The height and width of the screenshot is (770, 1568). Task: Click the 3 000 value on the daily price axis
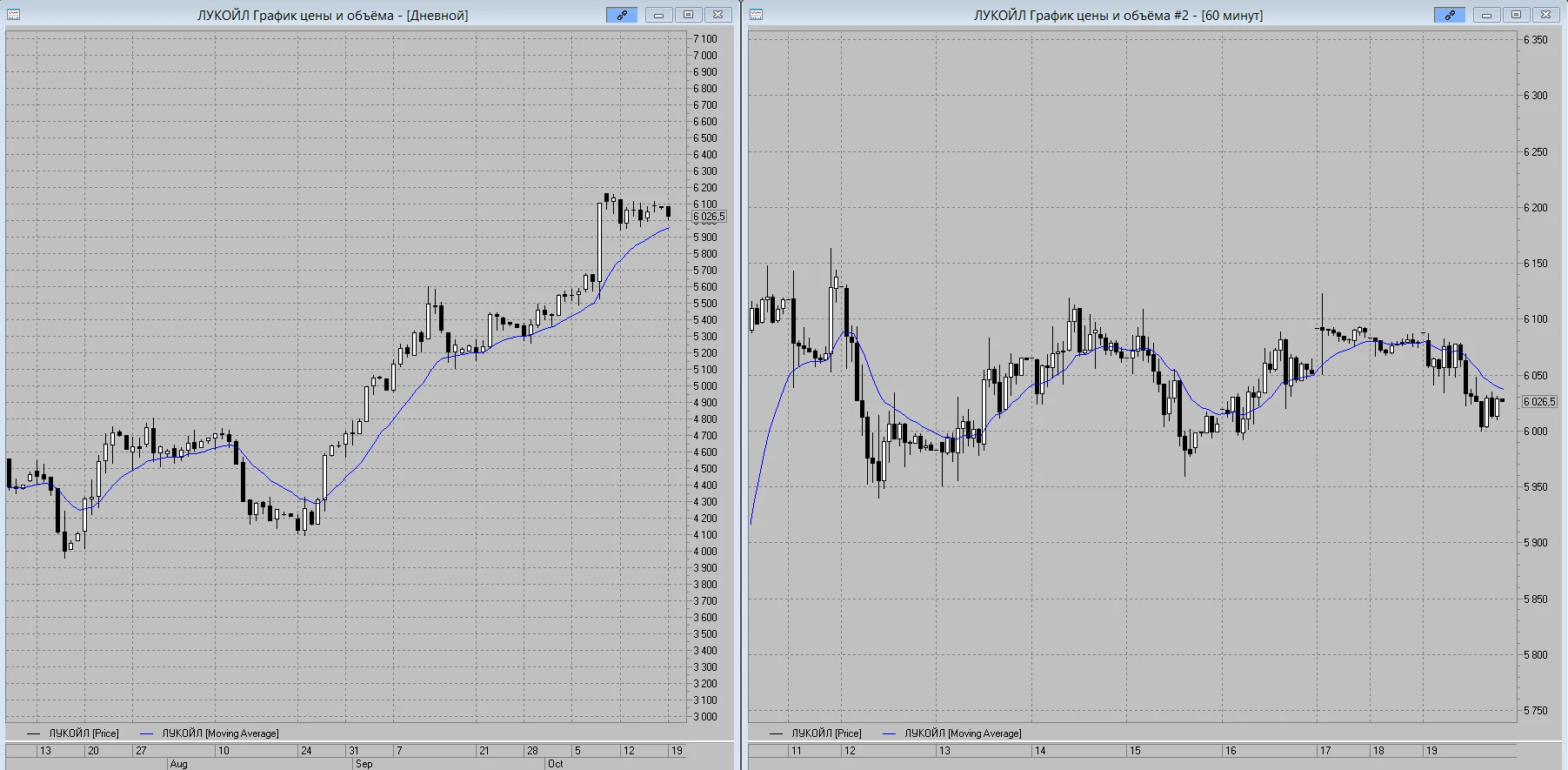[705, 717]
